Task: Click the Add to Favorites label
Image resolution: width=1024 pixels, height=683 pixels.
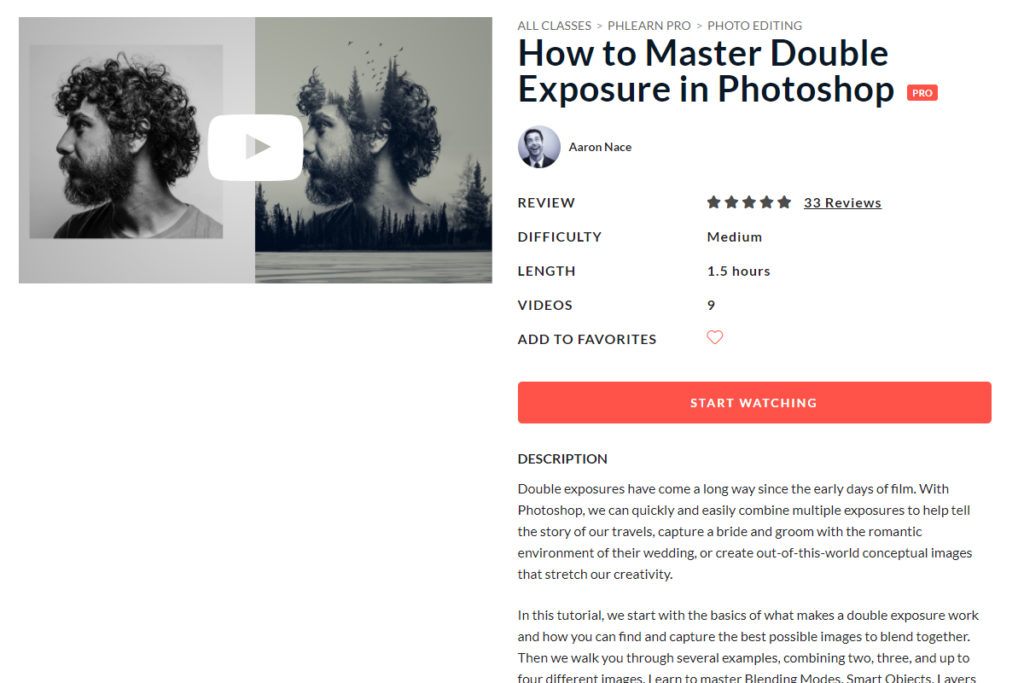Action: [587, 340]
